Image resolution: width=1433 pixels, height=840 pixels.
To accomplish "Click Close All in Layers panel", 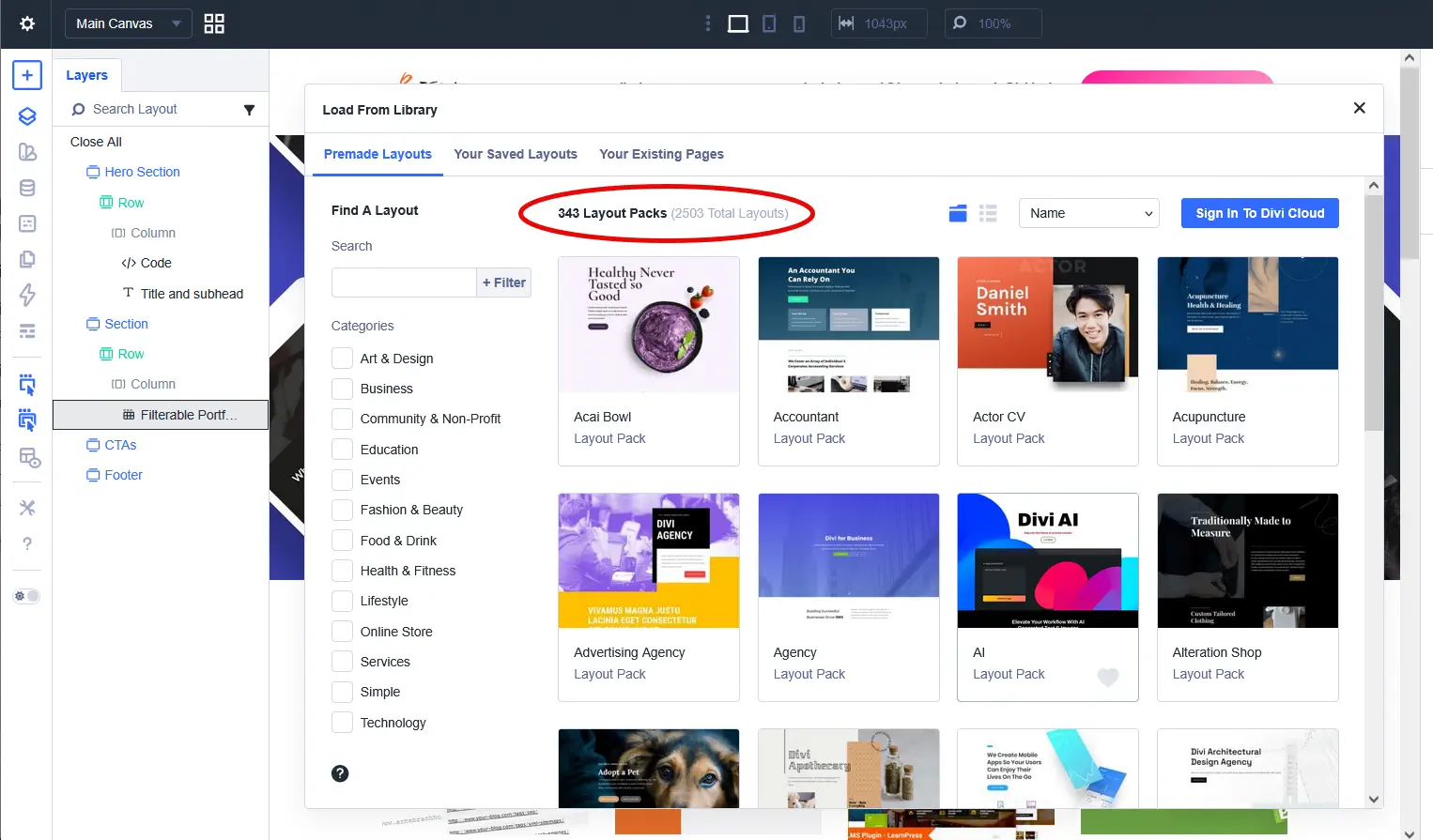I will pos(96,142).
